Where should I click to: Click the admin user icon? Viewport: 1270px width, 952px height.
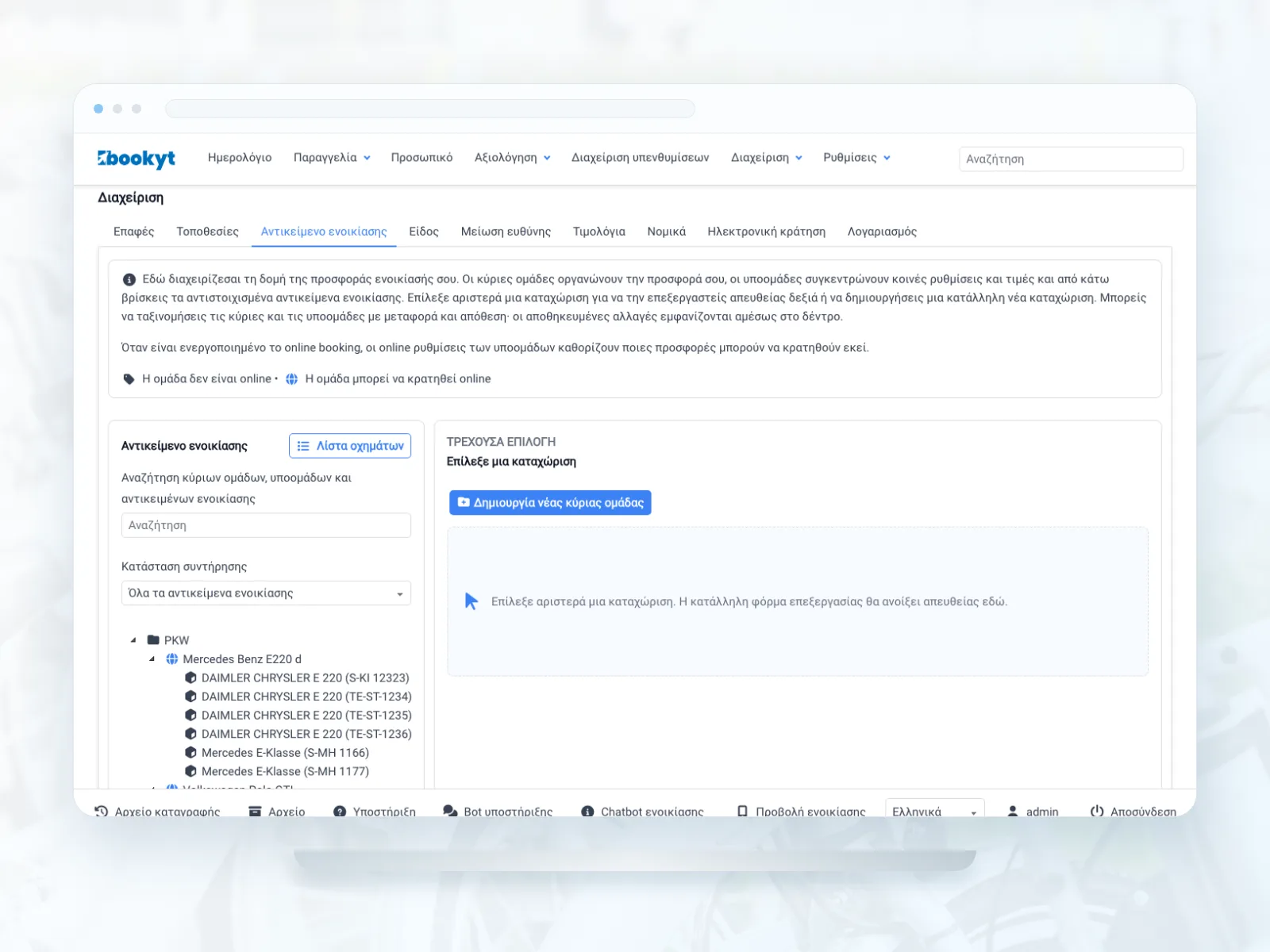[x=1013, y=812]
